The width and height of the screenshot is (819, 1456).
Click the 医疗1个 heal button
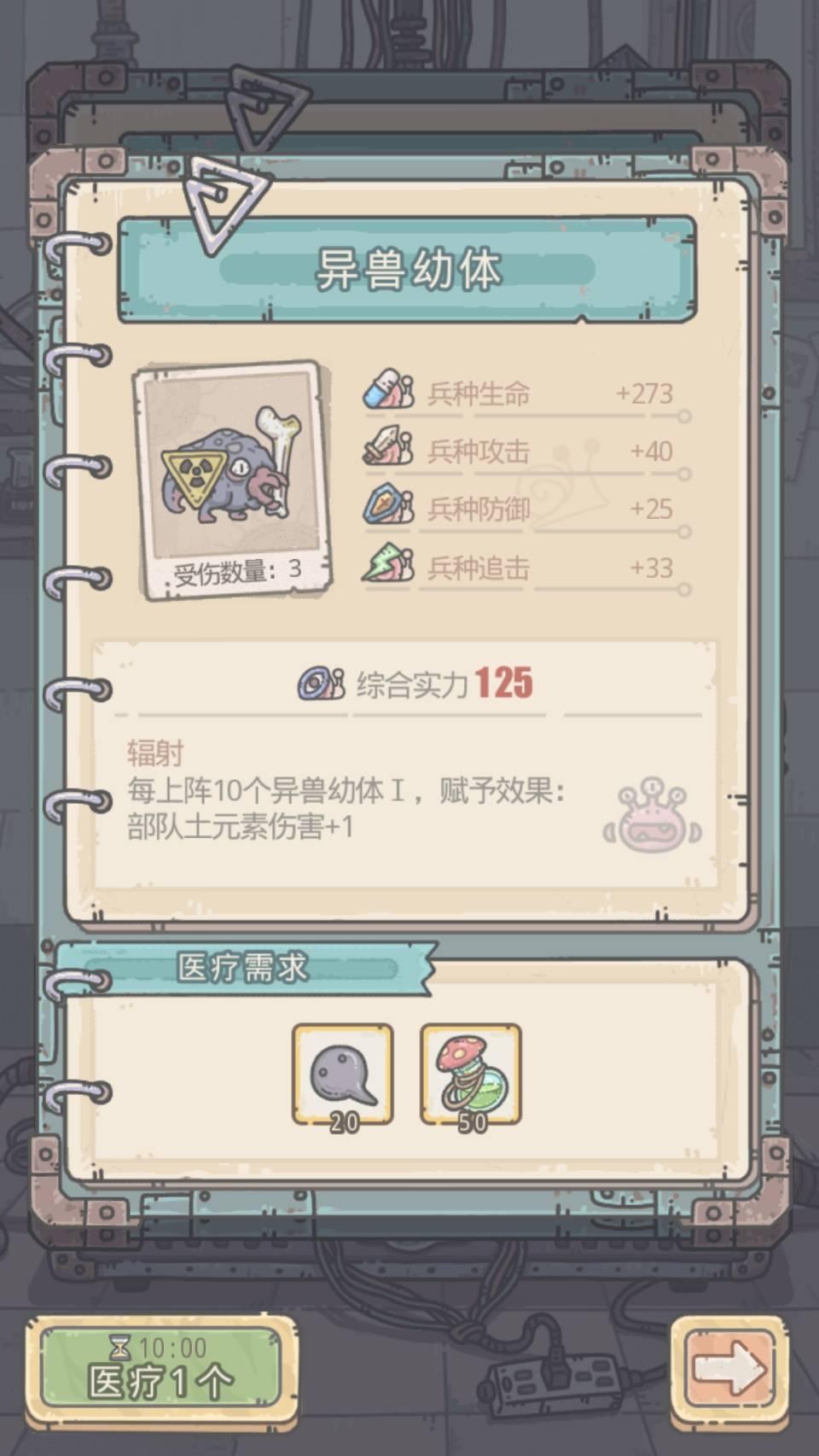pyautogui.click(x=160, y=1374)
